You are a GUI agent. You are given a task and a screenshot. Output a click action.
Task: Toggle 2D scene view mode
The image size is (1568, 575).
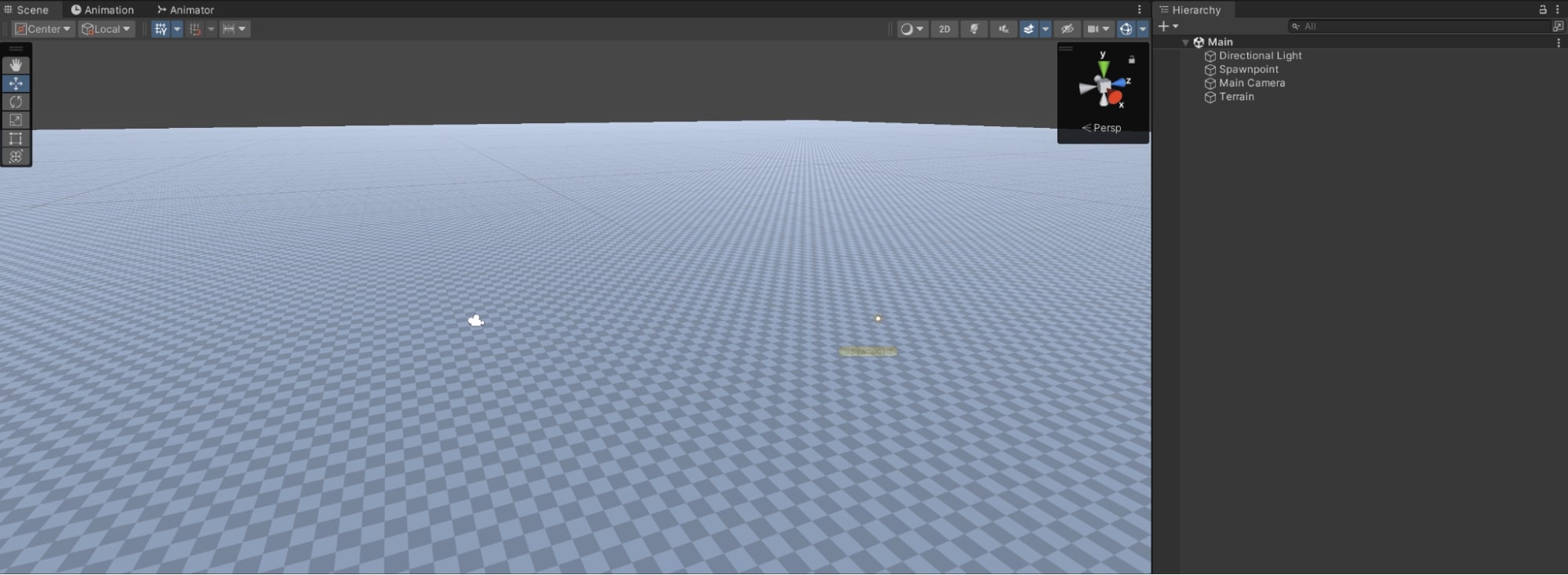pyautogui.click(x=944, y=29)
